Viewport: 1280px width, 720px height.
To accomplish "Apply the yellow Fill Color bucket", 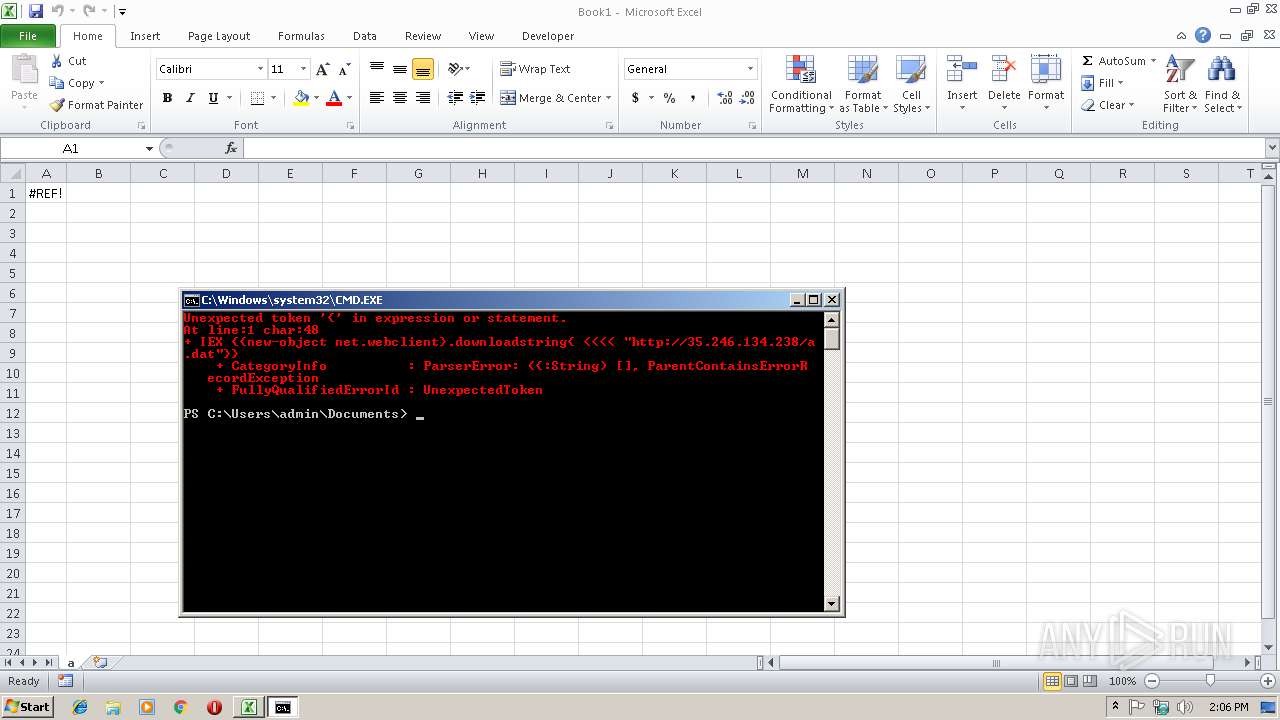I will click(x=301, y=98).
